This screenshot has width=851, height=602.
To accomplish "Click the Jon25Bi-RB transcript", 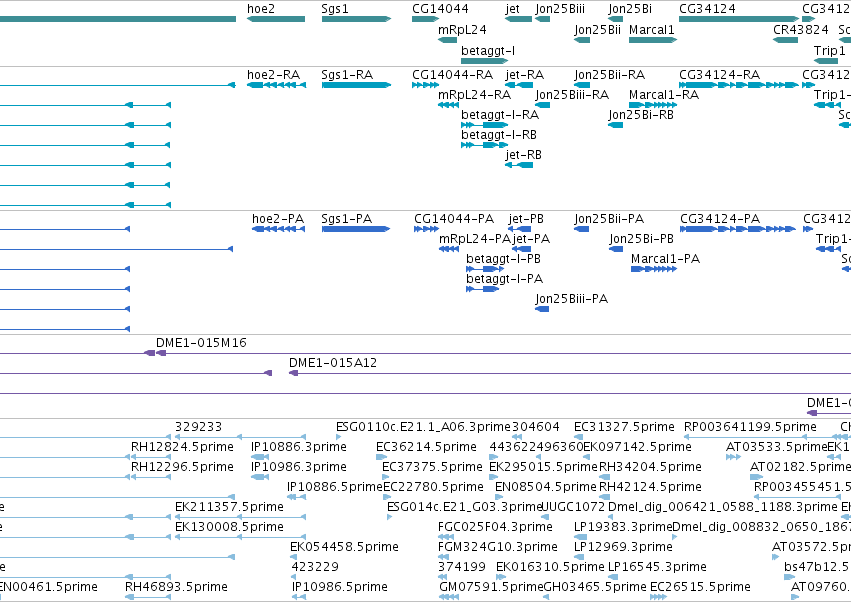I will (615, 125).
